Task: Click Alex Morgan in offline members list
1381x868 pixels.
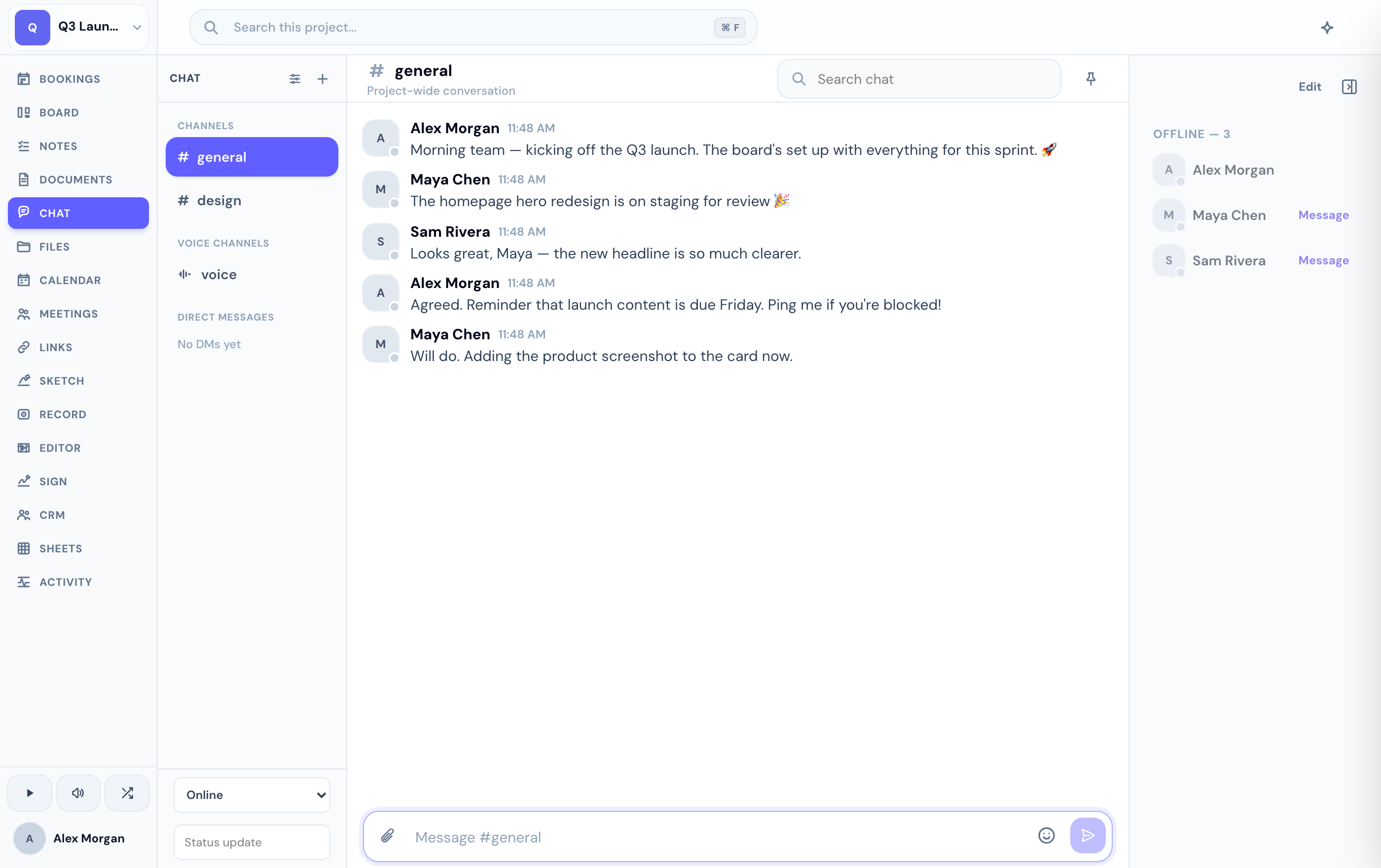Action: 1233,170
